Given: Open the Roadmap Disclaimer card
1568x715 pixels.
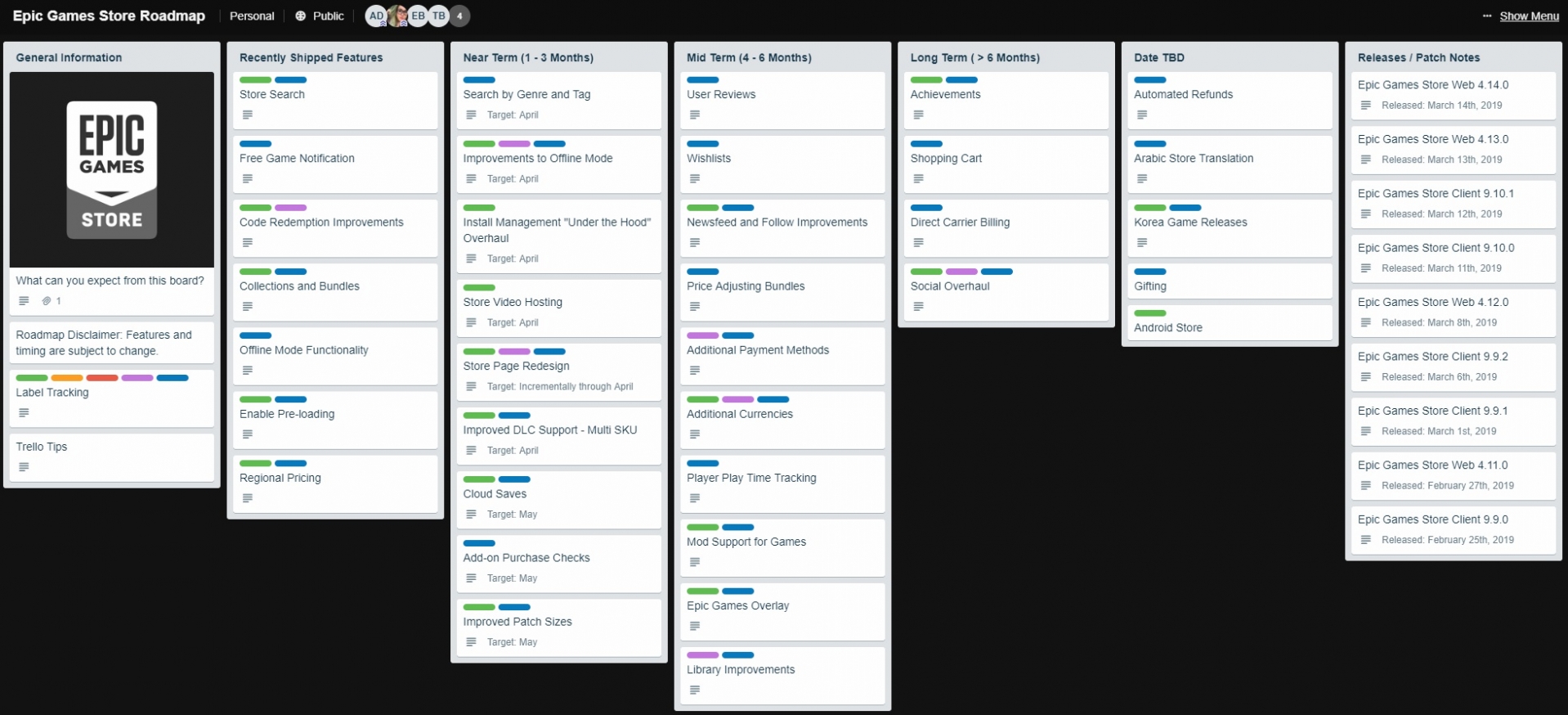Looking at the screenshot, I should [112, 343].
